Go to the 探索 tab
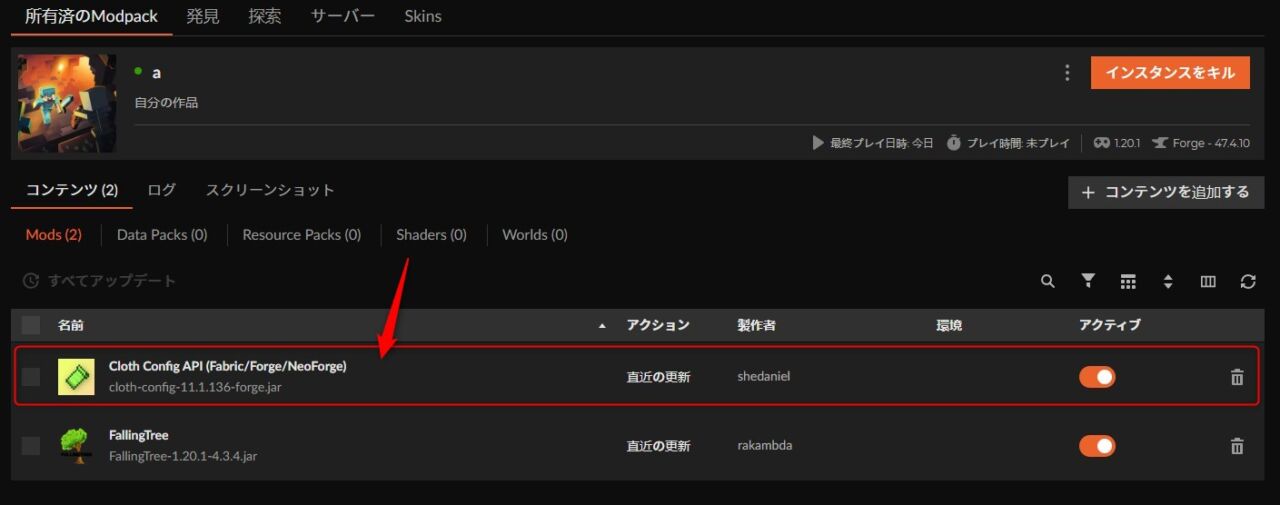This screenshot has width=1280, height=505. (265, 16)
